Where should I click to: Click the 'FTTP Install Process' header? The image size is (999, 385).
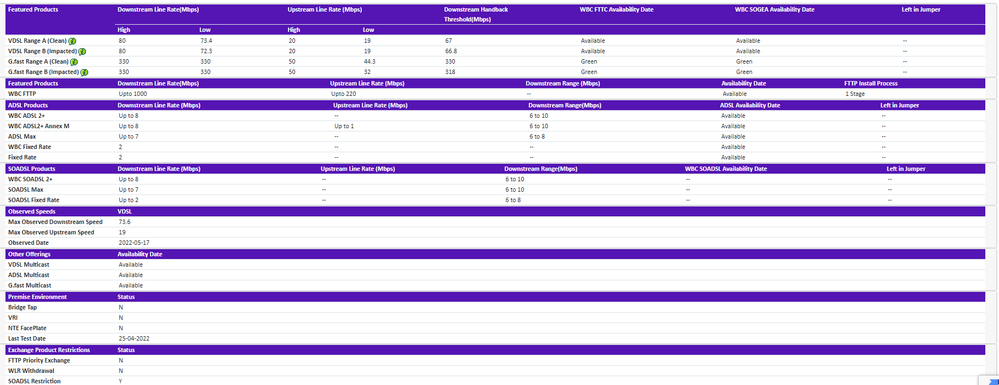coord(871,84)
